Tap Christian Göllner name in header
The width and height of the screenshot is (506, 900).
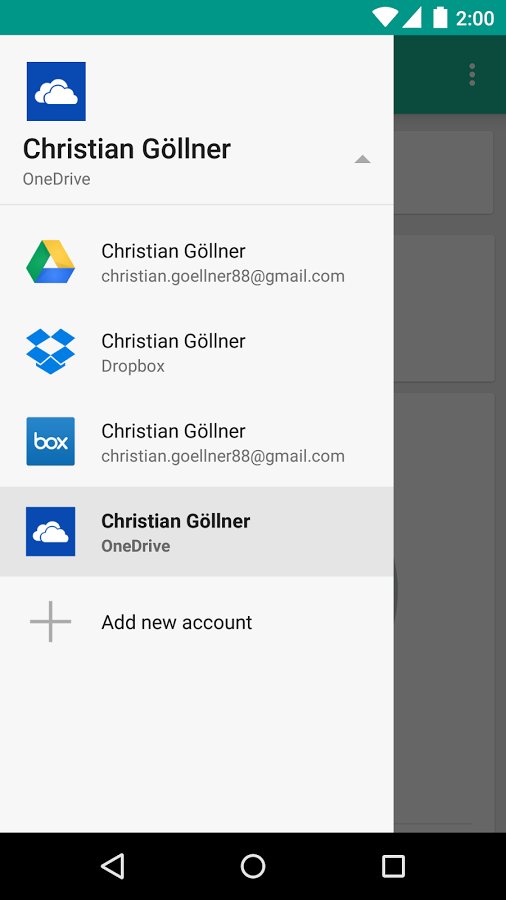click(x=127, y=149)
